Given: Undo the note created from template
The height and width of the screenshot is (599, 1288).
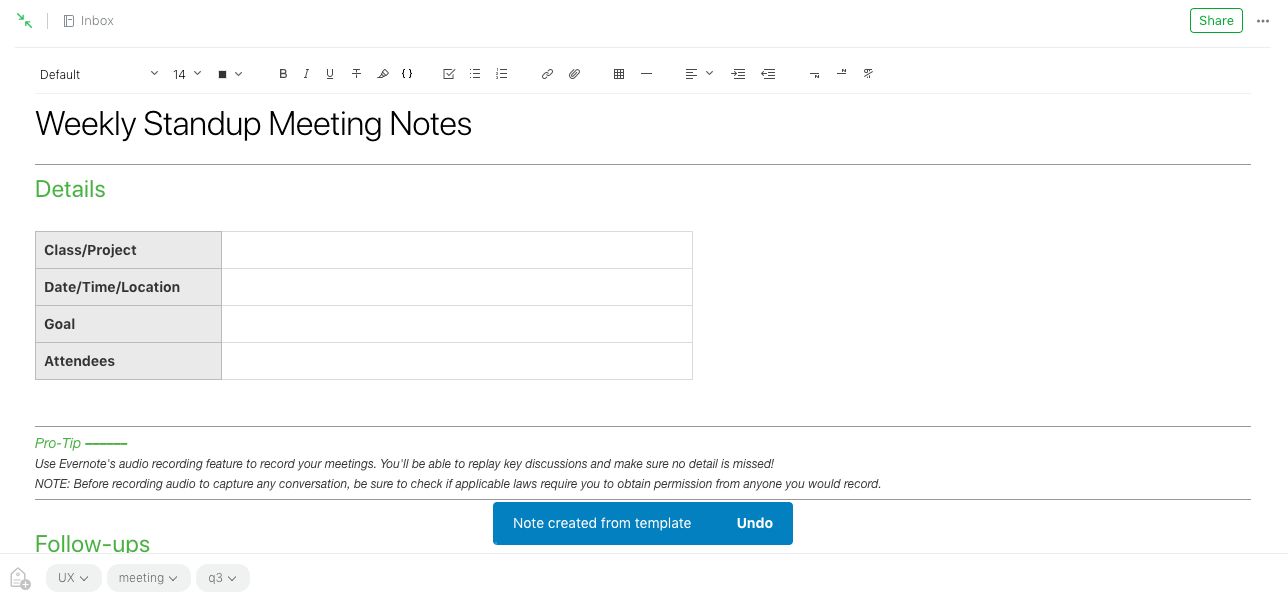Looking at the screenshot, I should pyautogui.click(x=754, y=523).
